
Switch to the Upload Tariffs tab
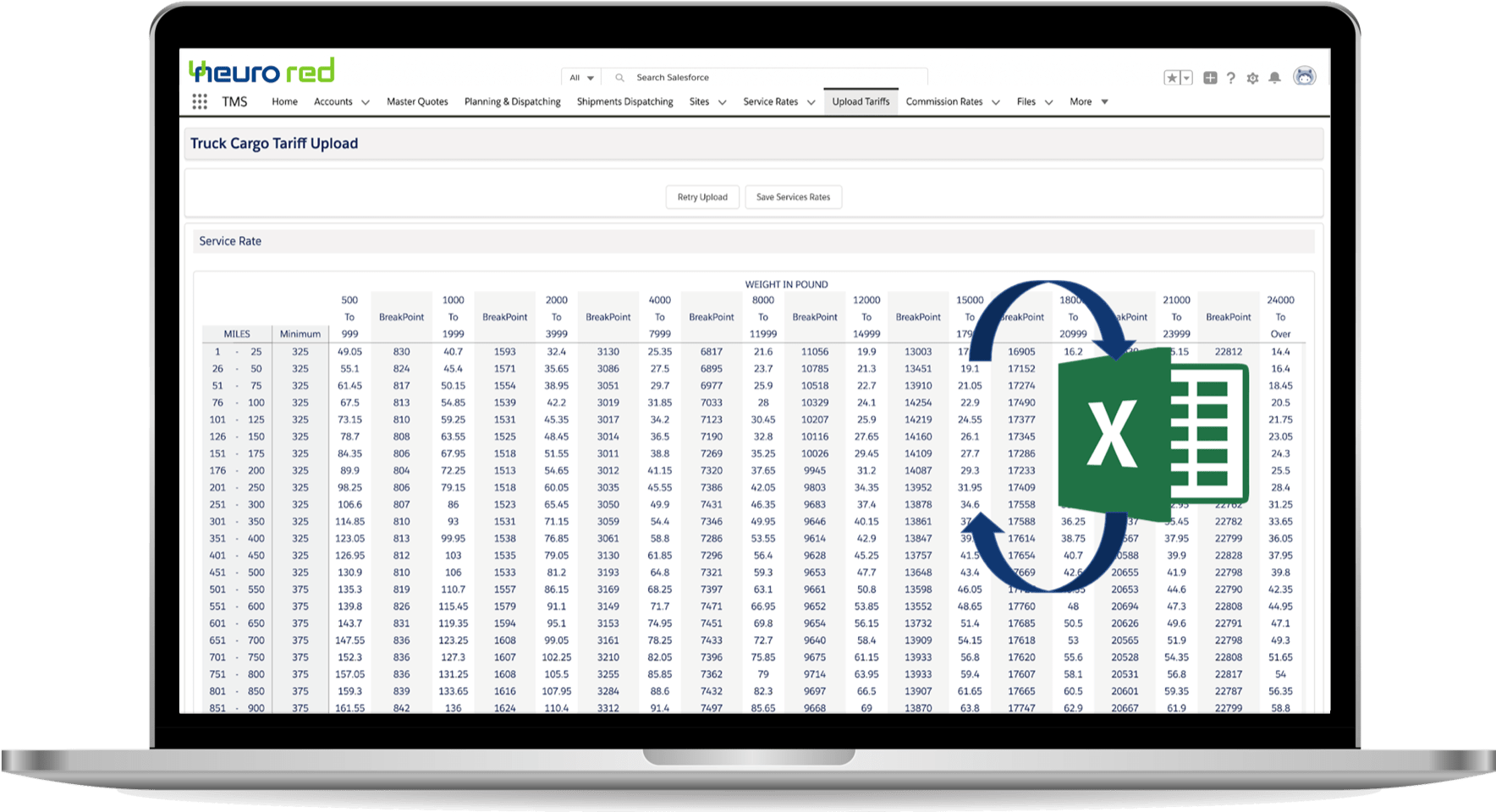[861, 101]
